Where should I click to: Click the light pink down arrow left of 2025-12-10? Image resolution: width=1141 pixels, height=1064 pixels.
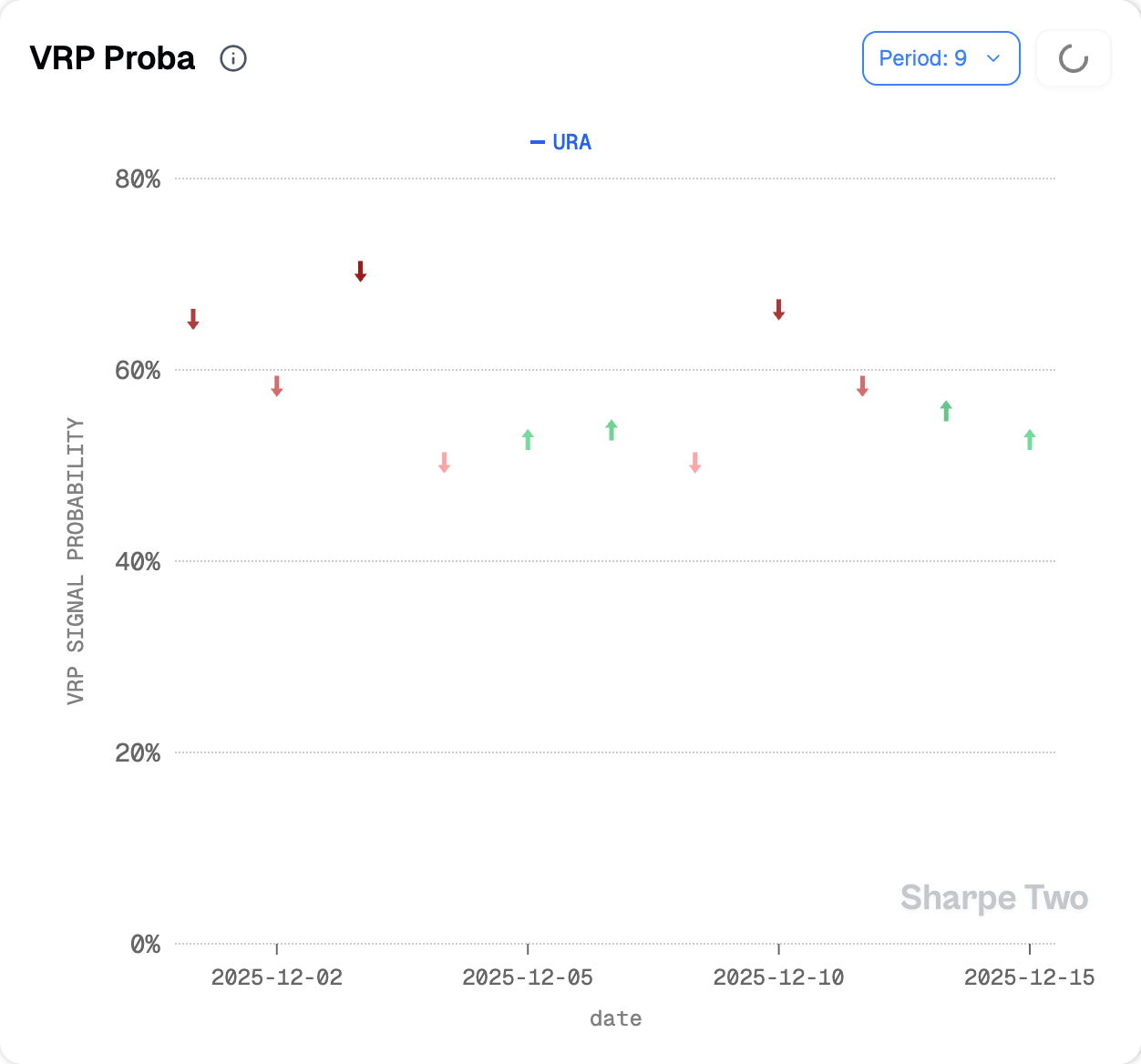tap(695, 463)
